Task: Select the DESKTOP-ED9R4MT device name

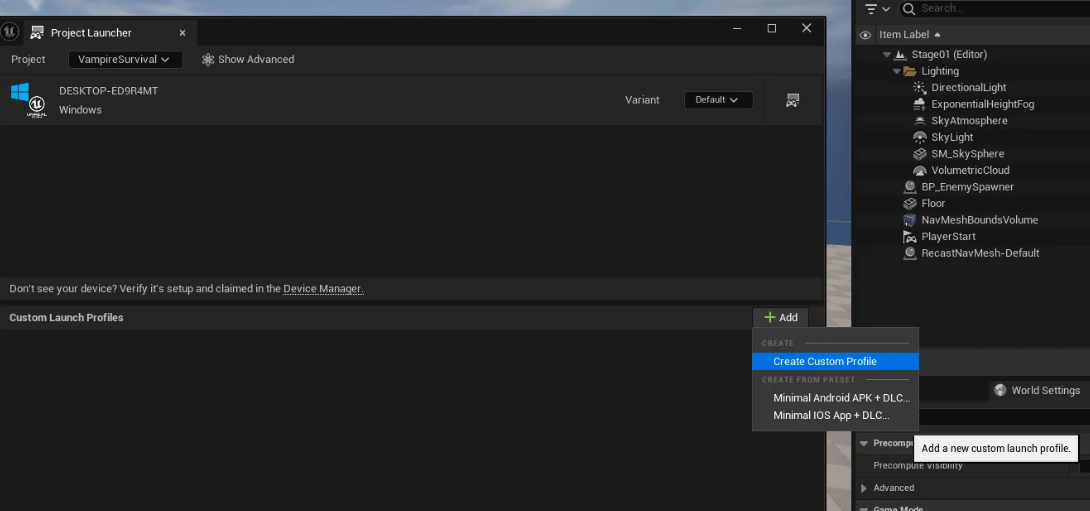Action: coord(108,91)
